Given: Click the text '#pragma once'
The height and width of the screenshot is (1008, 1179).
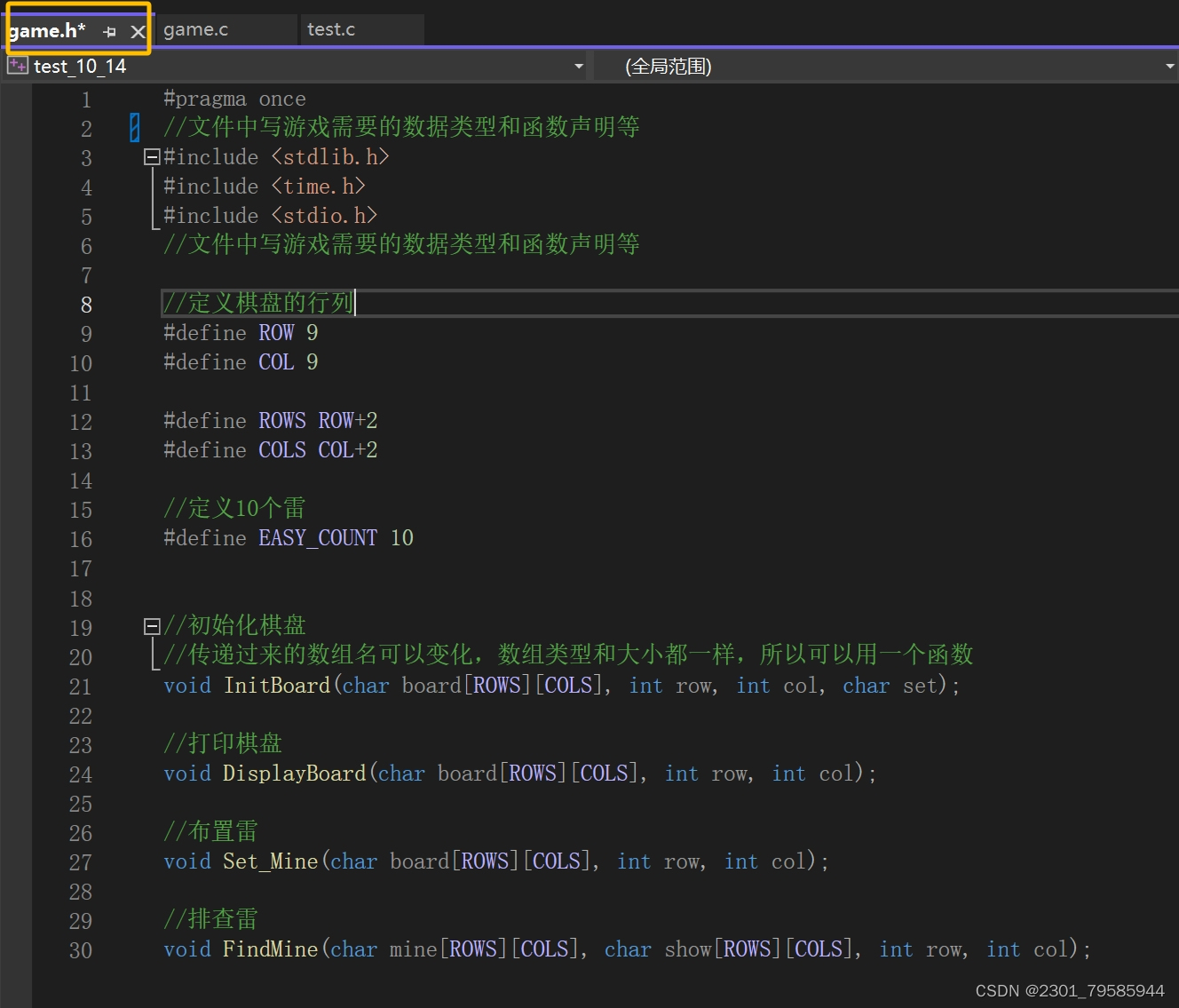Looking at the screenshot, I should coord(234,99).
